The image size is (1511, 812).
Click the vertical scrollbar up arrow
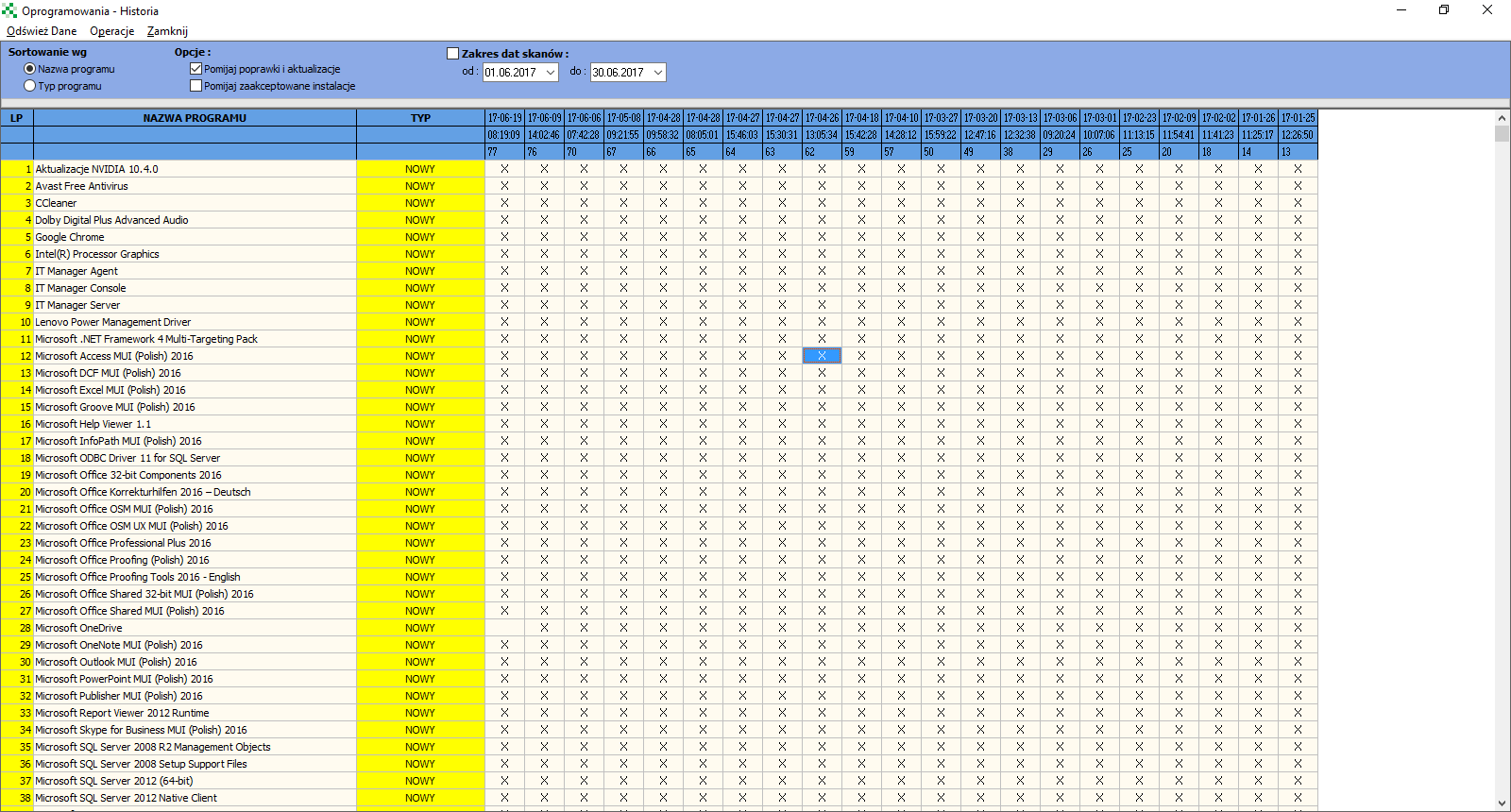coord(1502,118)
